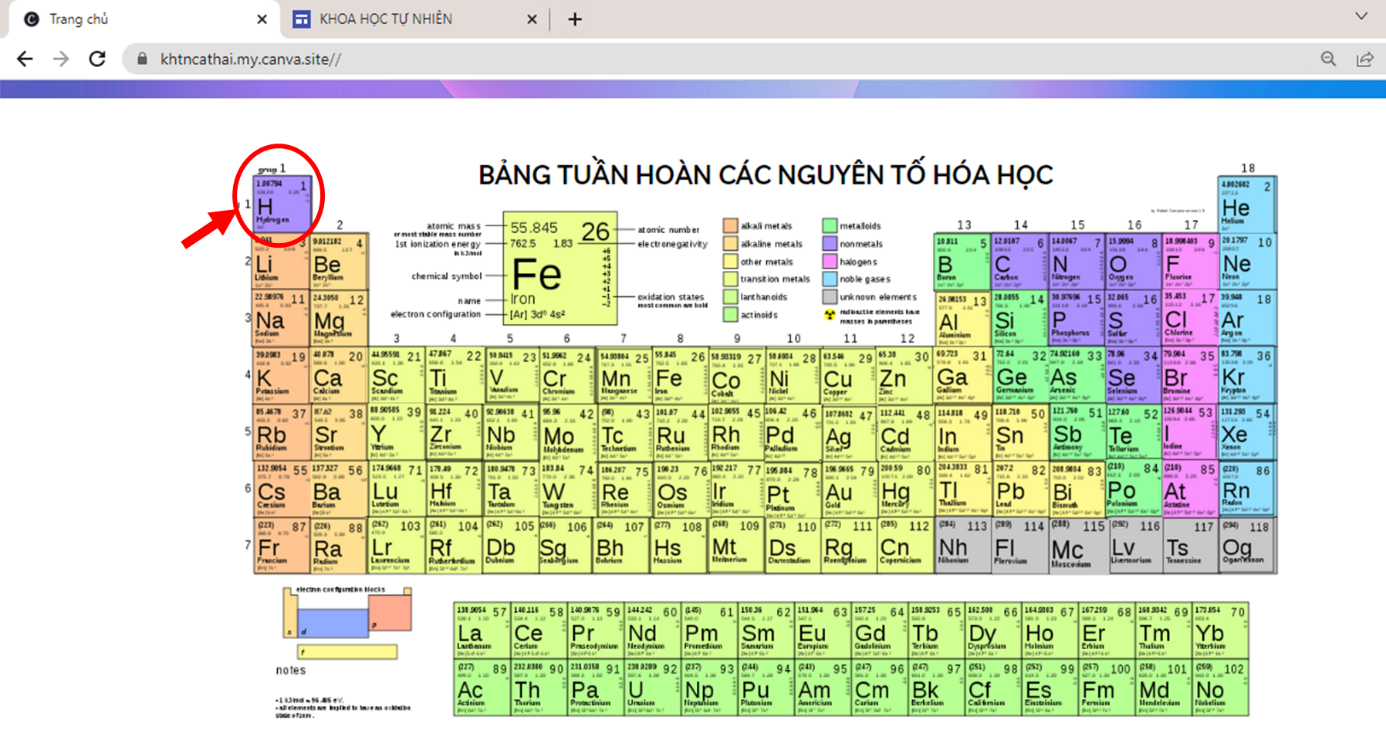Viewport: 1386px width, 754px height.
Task: Close the Trang chủ tab
Action: 262,19
